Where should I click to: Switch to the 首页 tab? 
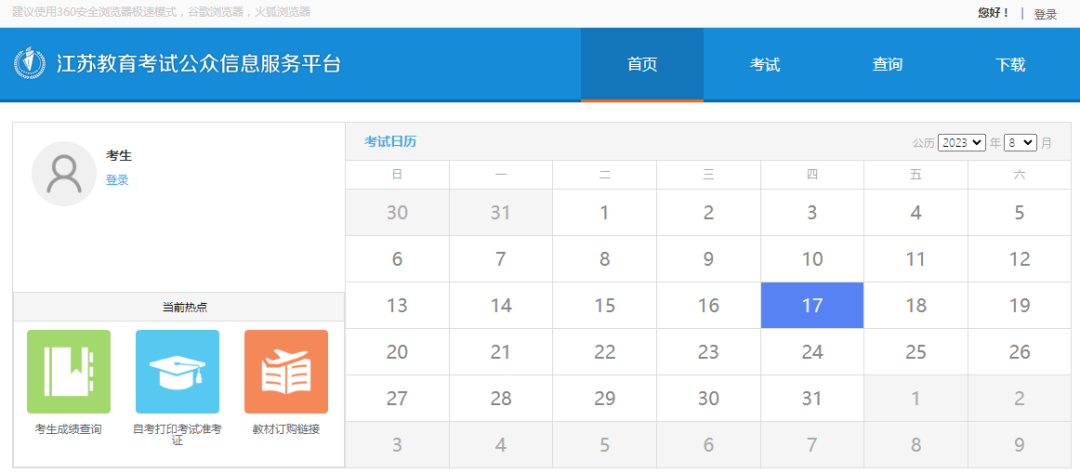click(x=642, y=65)
